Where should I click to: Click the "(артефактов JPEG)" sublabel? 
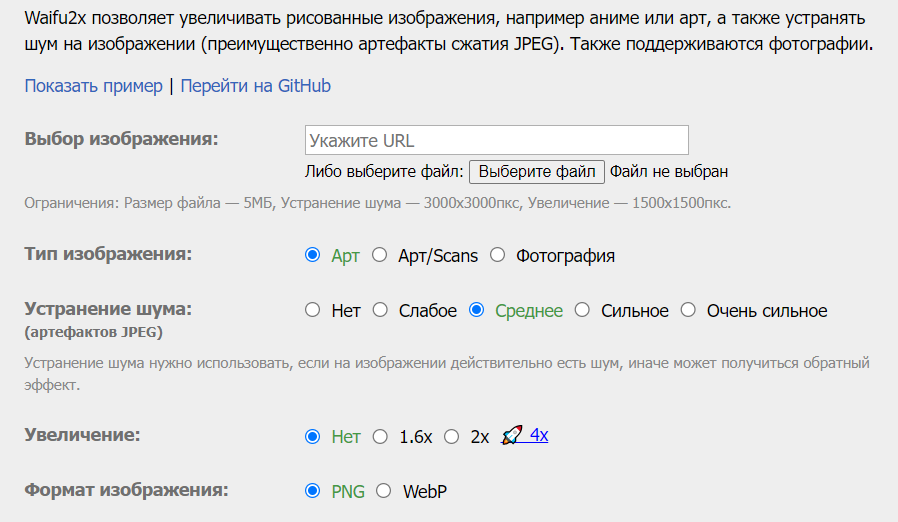[x=93, y=332]
